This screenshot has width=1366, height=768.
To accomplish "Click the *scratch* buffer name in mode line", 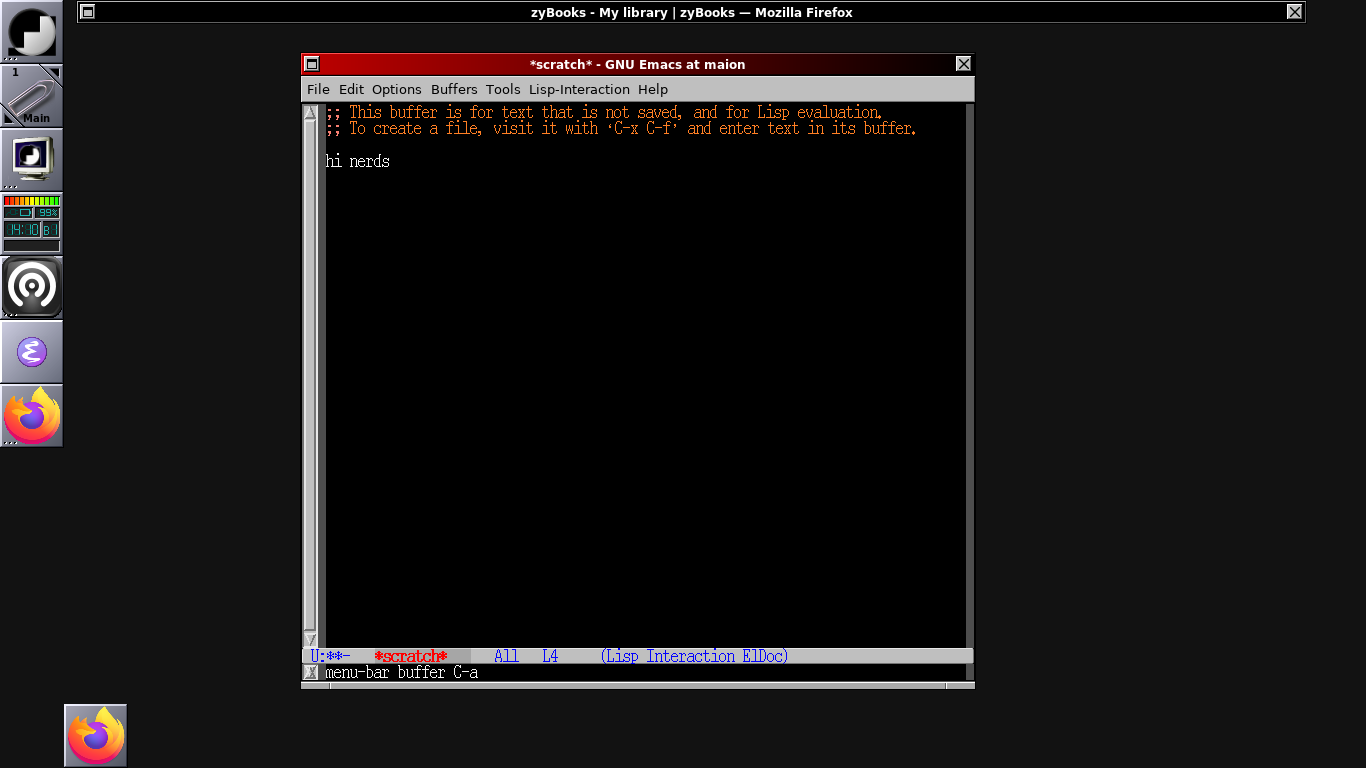I will click(x=411, y=656).
